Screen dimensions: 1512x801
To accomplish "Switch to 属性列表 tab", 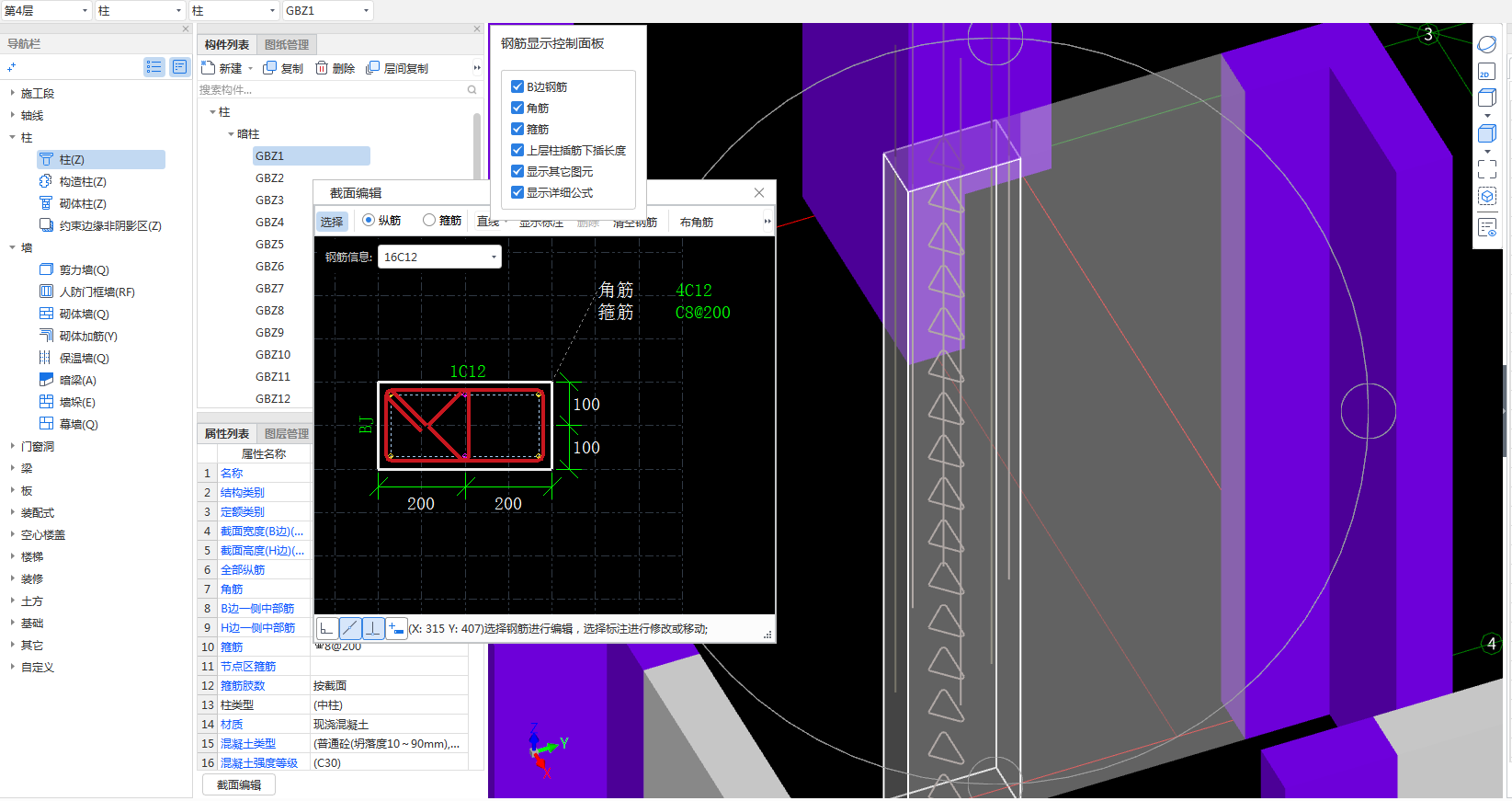I will coord(226,433).
